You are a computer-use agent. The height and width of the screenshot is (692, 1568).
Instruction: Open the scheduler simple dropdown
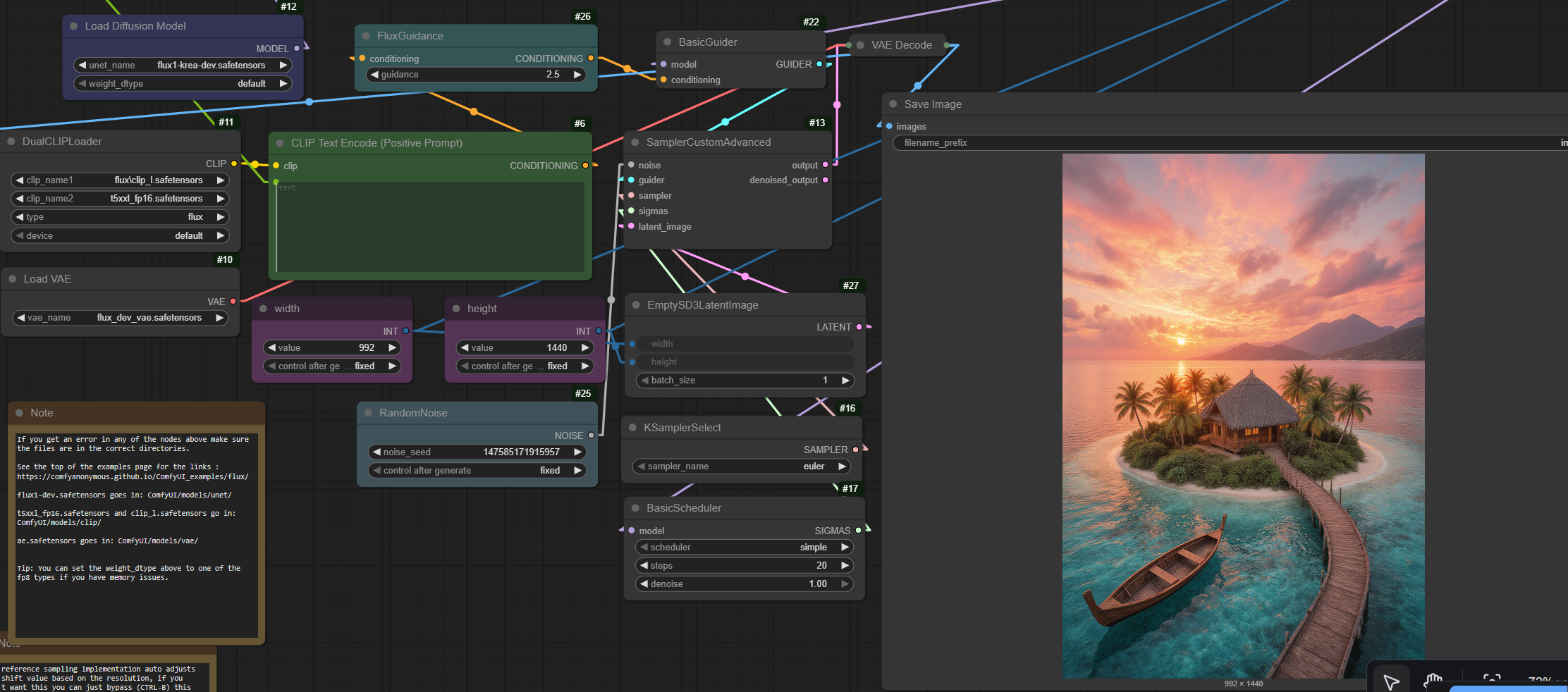744,547
